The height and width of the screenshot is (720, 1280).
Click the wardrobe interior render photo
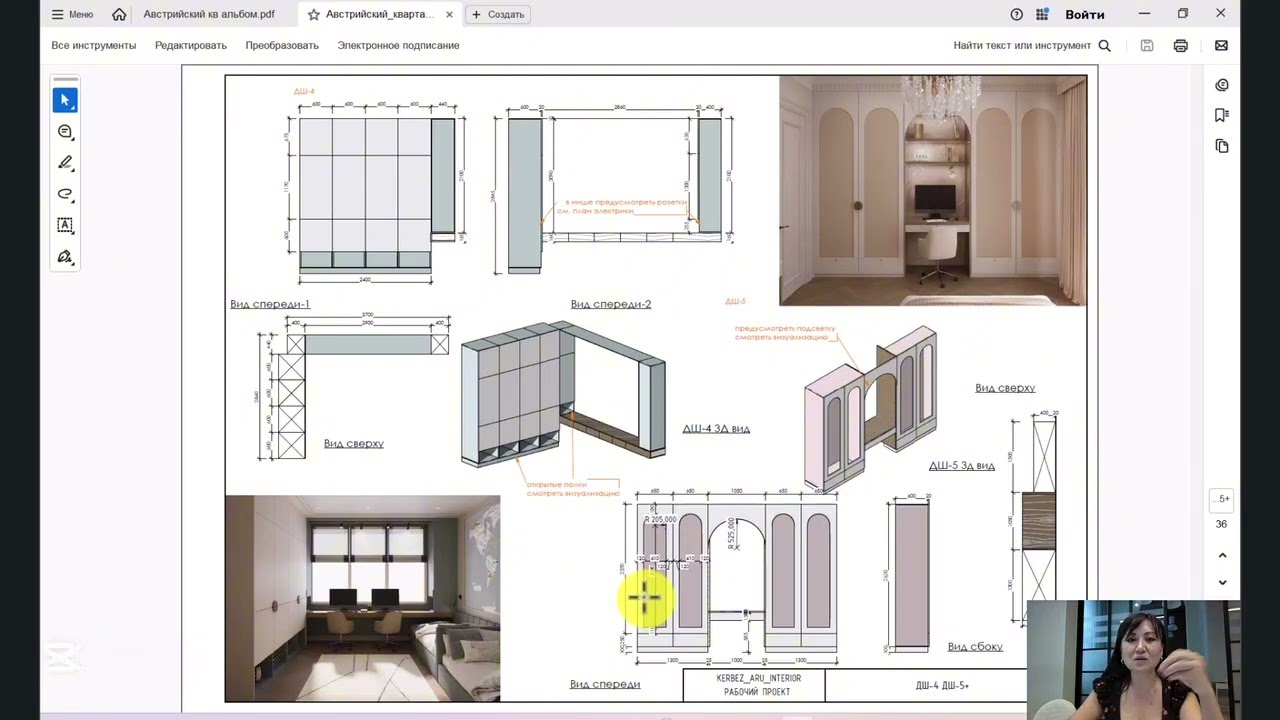click(933, 190)
